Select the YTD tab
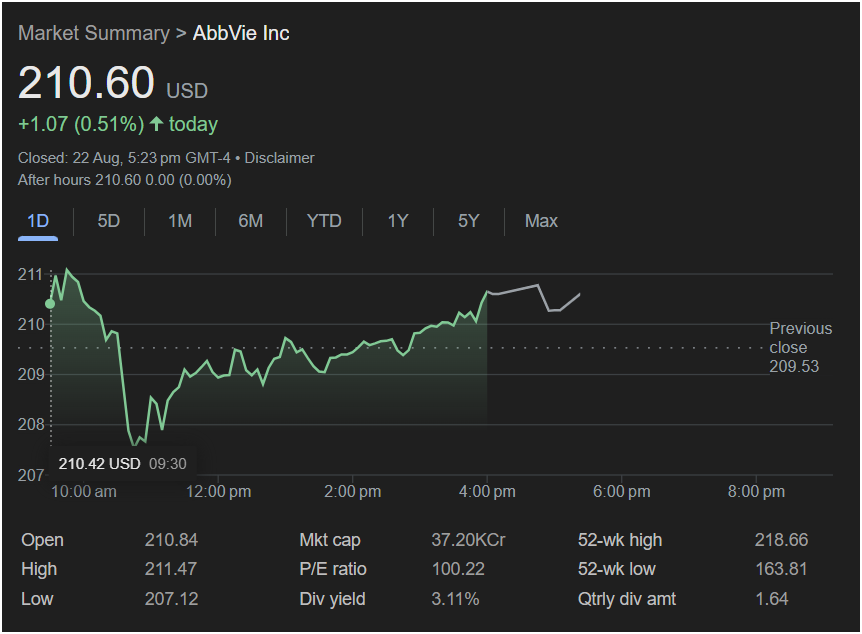862x634 pixels. click(324, 221)
